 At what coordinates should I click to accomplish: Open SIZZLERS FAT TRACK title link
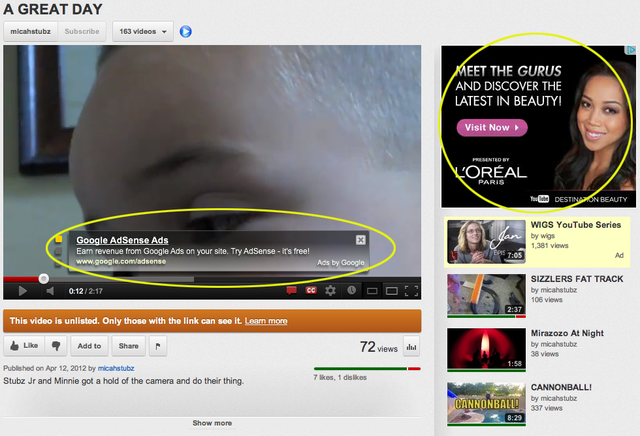tap(577, 279)
